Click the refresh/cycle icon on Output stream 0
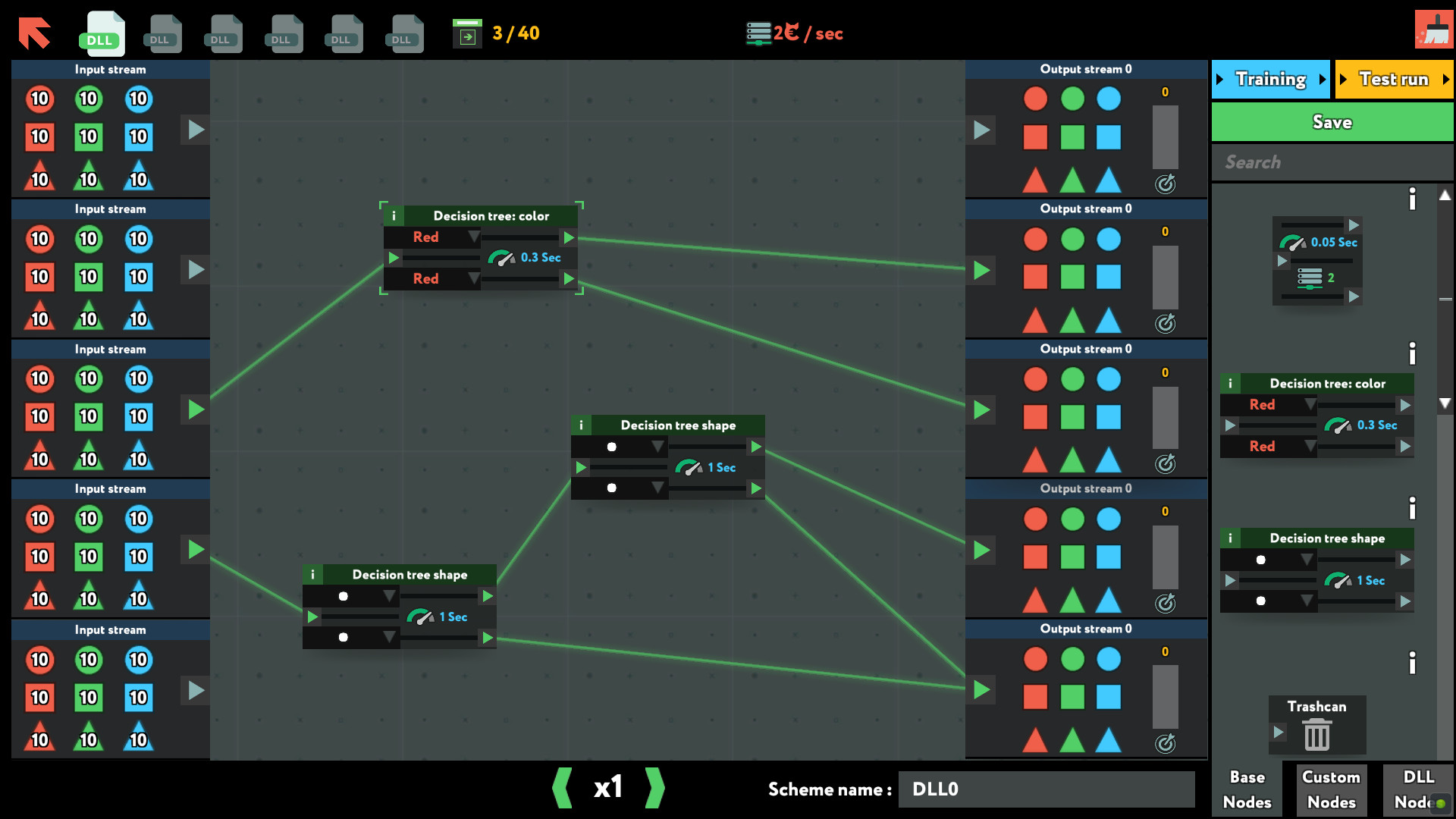The width and height of the screenshot is (1456, 819). tap(1163, 181)
